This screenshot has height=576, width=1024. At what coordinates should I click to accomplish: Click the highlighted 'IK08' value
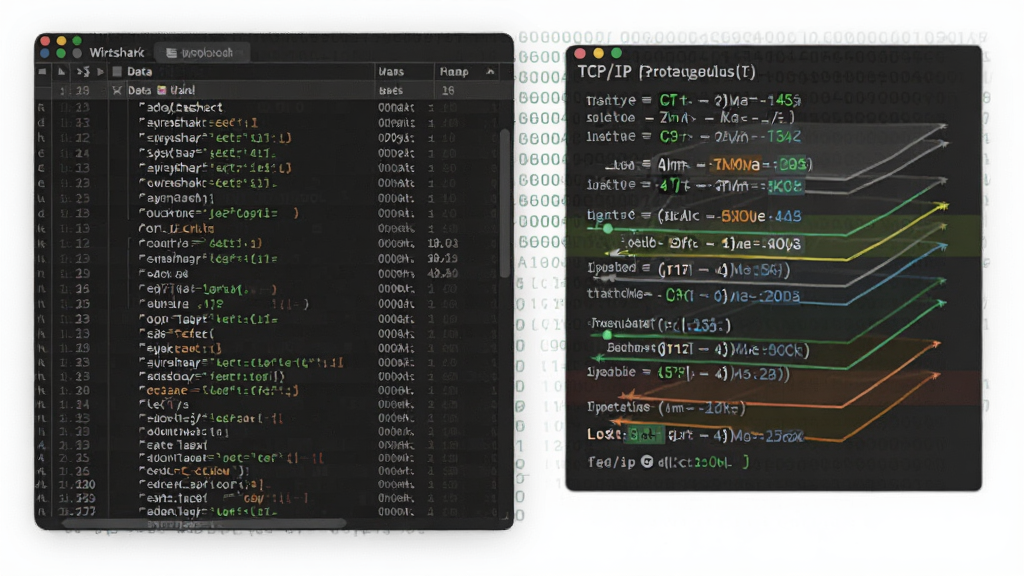[x=786, y=187]
